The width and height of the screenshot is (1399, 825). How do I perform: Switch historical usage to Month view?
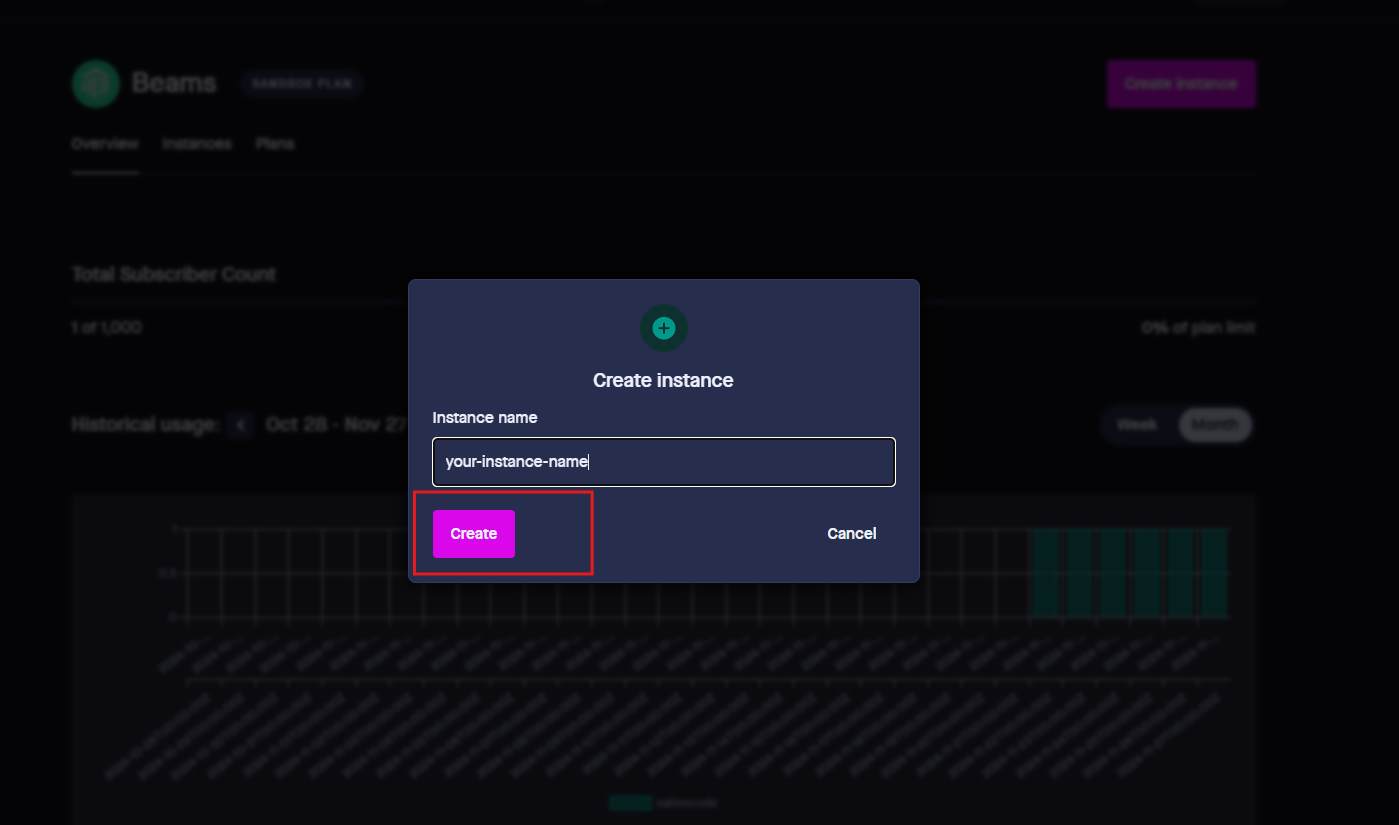click(x=1214, y=425)
